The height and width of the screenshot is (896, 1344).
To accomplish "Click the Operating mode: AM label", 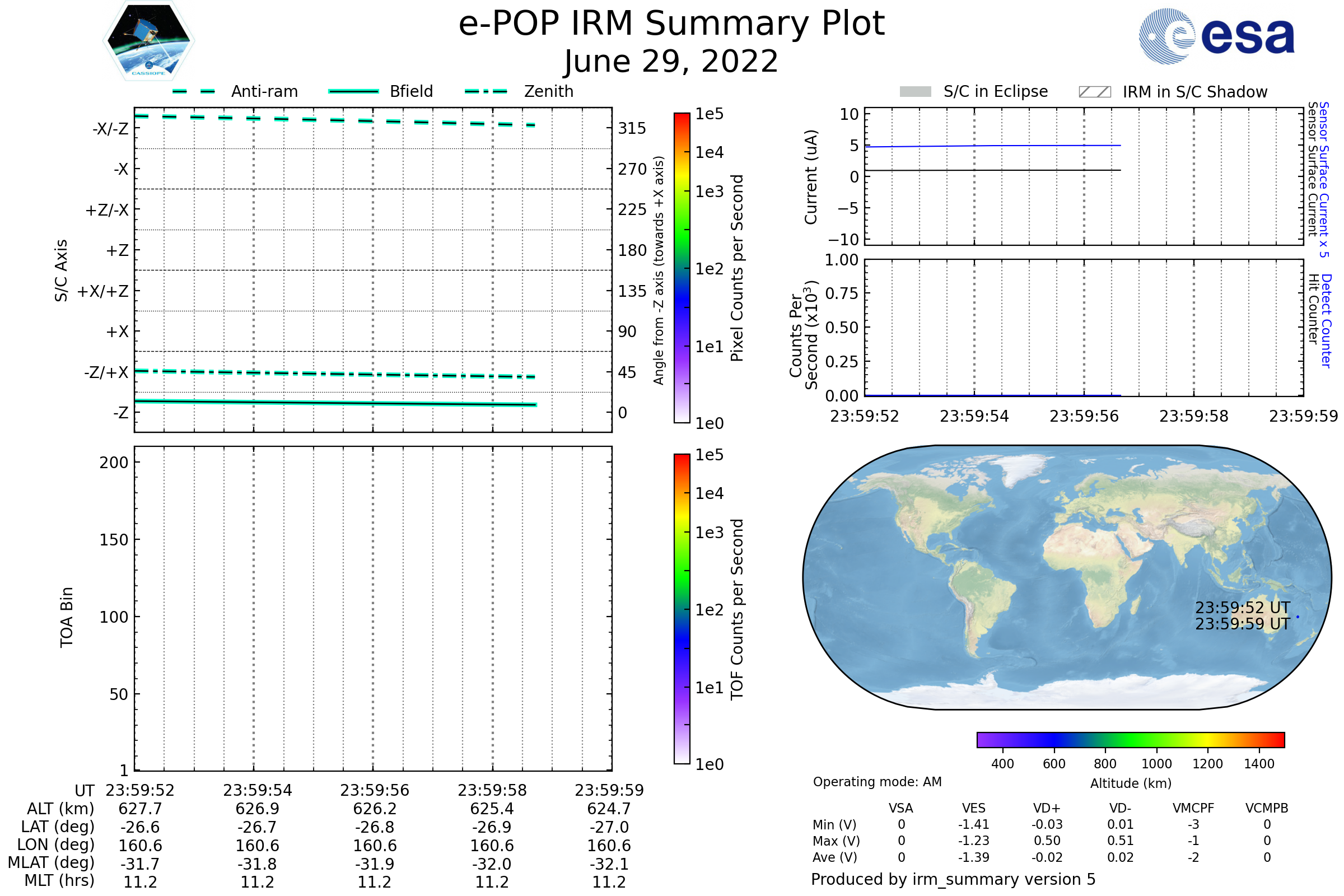I will pos(877,782).
